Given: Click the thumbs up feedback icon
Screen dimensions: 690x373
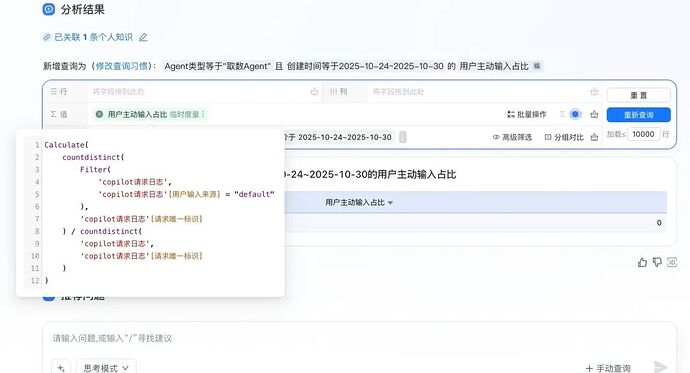Looking at the screenshot, I should coord(642,263).
